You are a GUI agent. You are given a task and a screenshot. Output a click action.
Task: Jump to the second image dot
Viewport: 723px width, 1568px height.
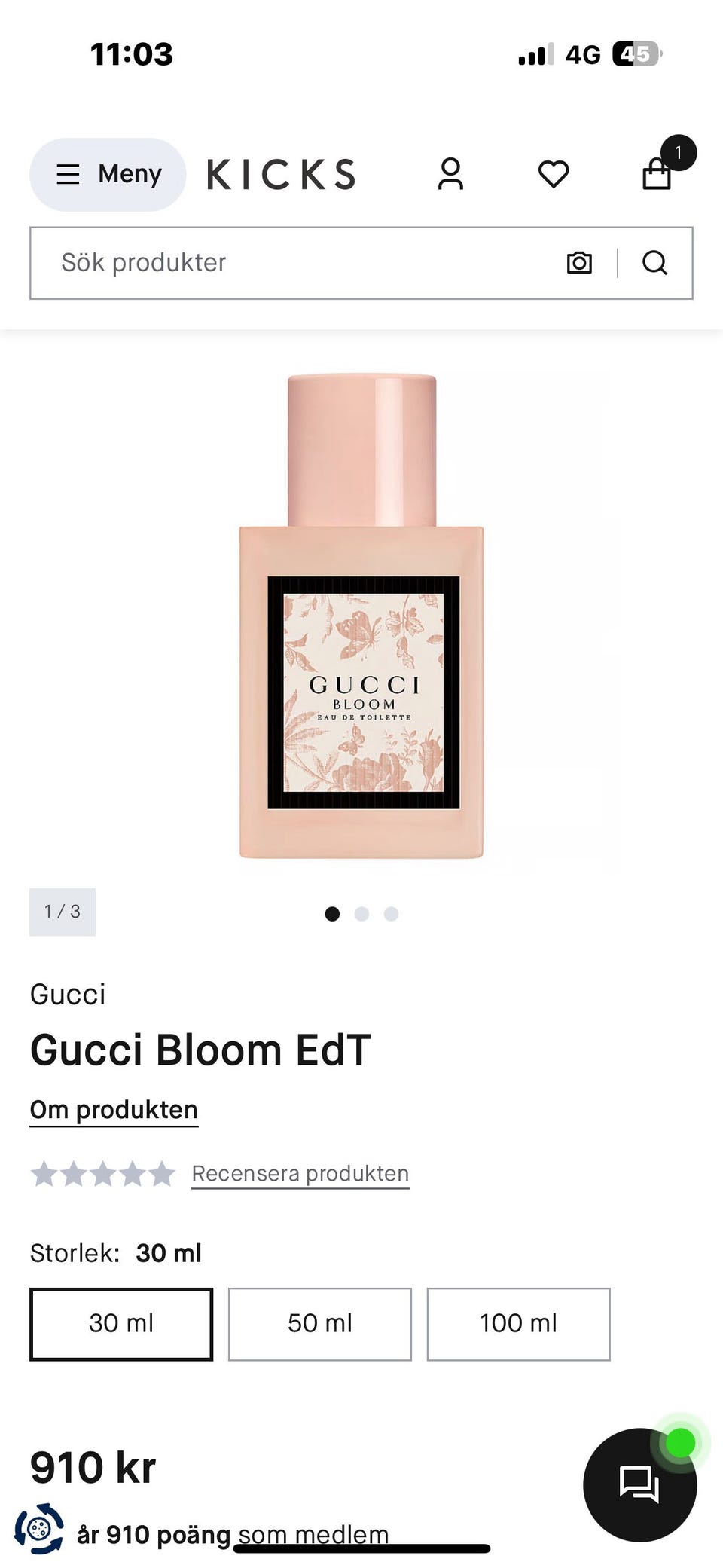coord(361,914)
